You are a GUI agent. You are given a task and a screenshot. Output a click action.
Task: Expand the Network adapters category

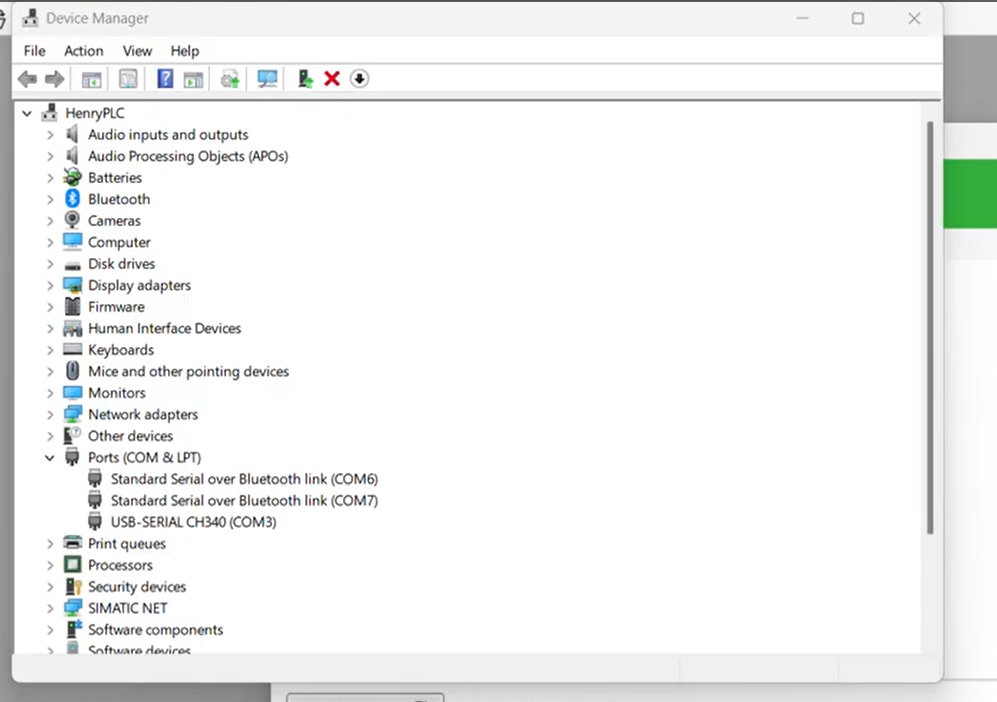tap(50, 415)
